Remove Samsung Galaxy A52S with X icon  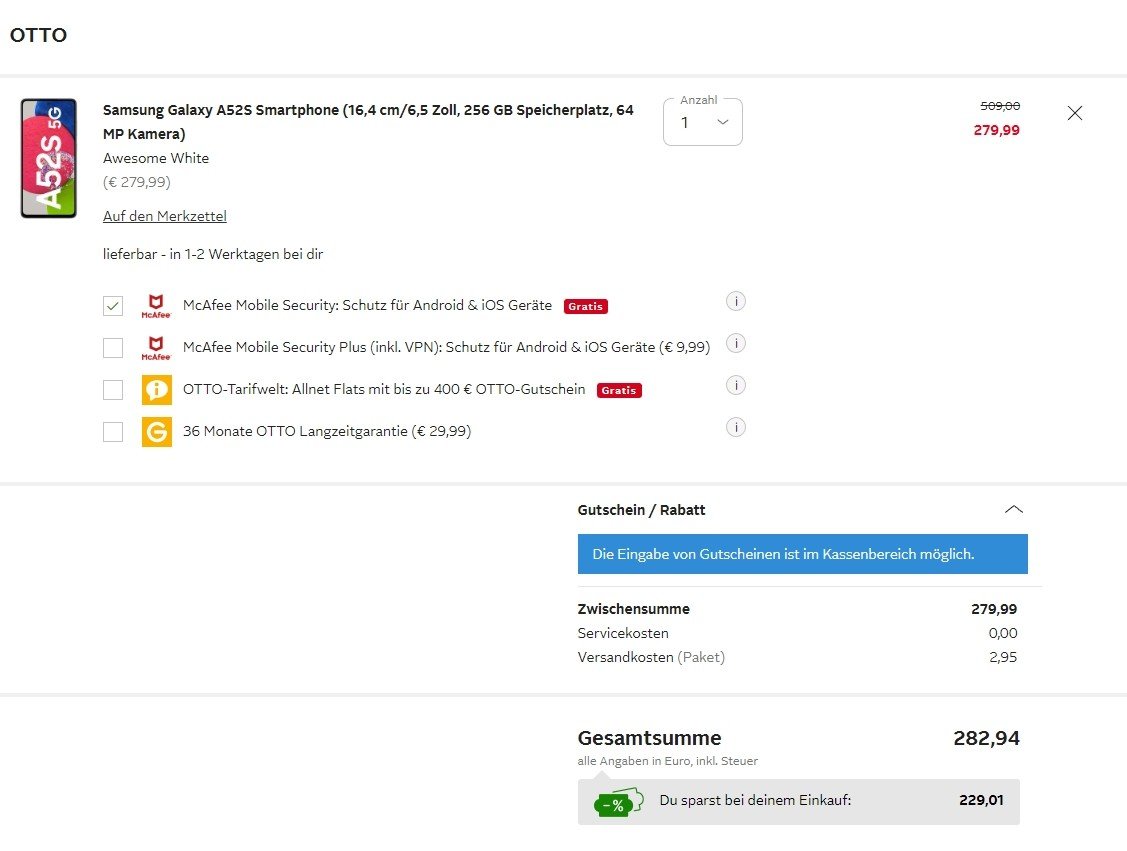coord(1075,113)
